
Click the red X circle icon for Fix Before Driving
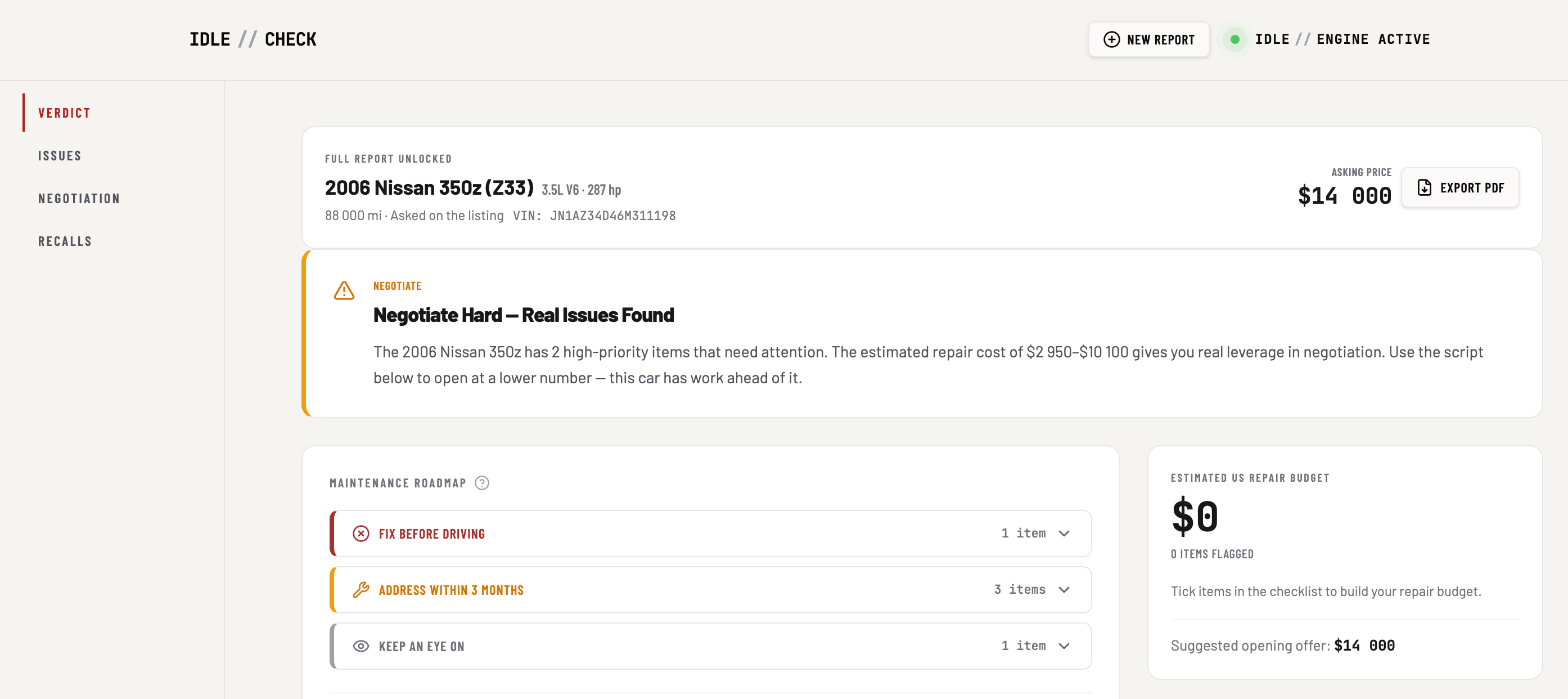(x=361, y=534)
